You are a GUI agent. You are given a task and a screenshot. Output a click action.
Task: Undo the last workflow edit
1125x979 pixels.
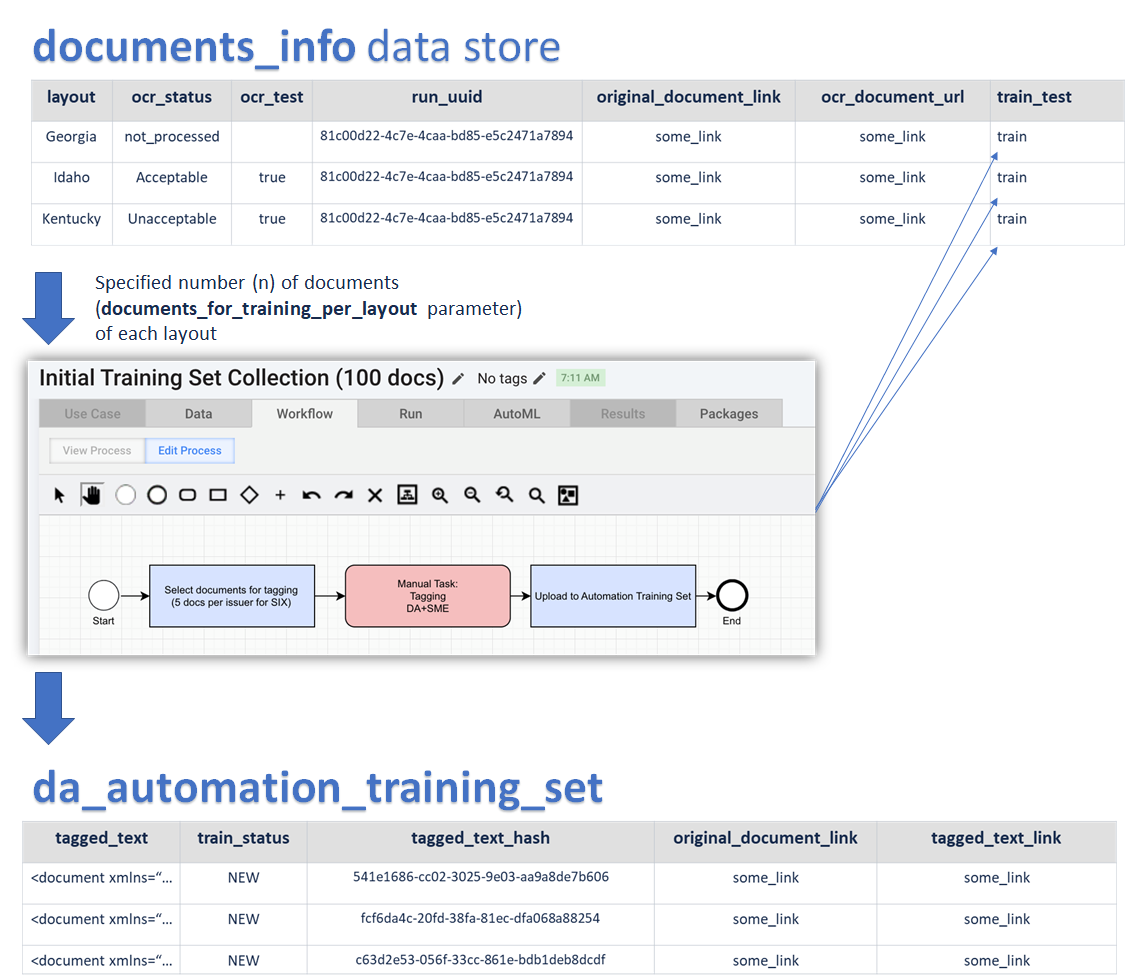pos(311,495)
